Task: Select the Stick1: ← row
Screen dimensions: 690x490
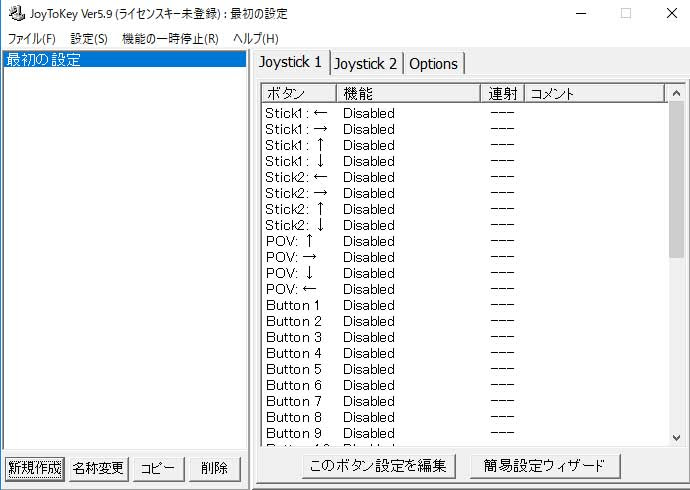Action: click(465, 113)
